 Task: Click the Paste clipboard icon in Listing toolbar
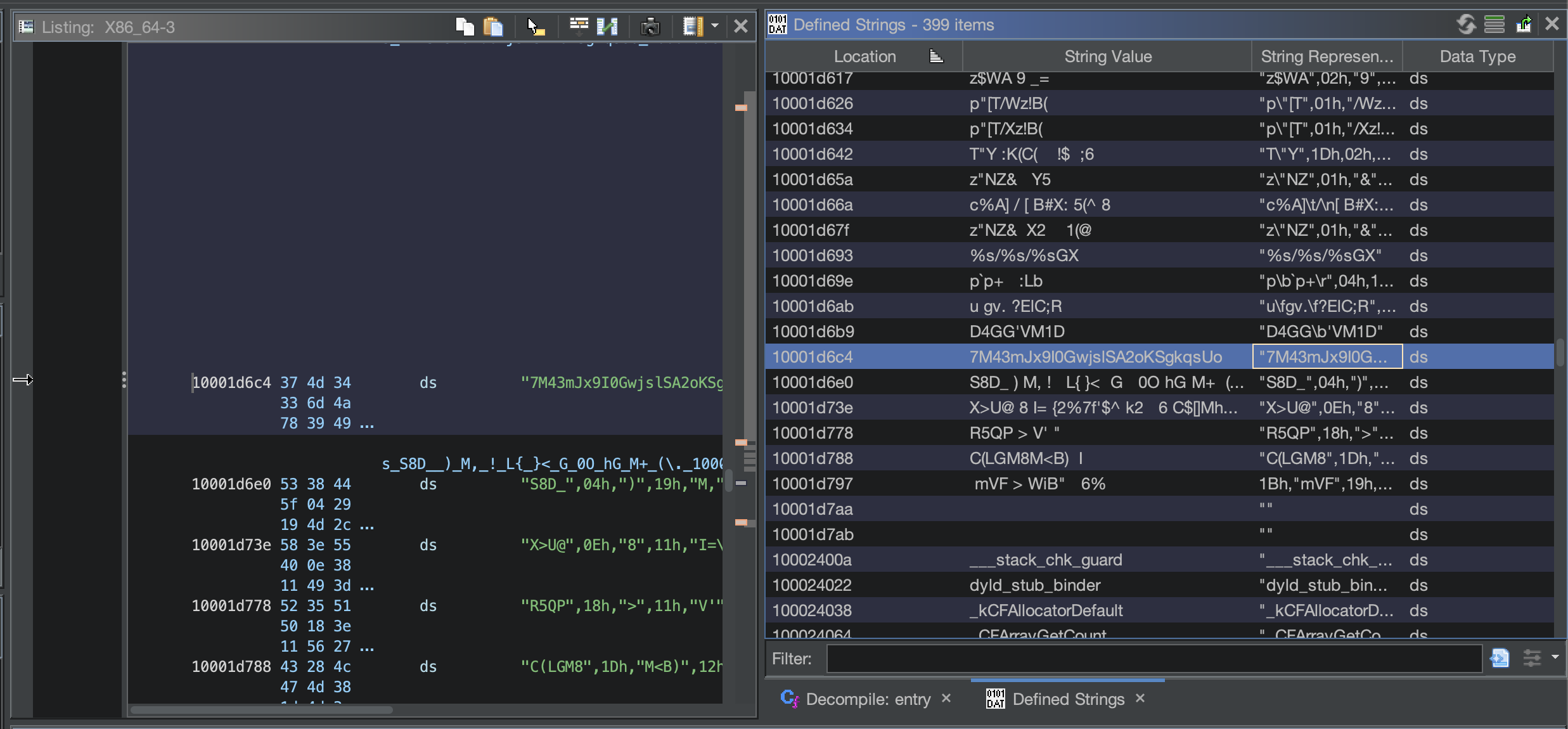[493, 27]
